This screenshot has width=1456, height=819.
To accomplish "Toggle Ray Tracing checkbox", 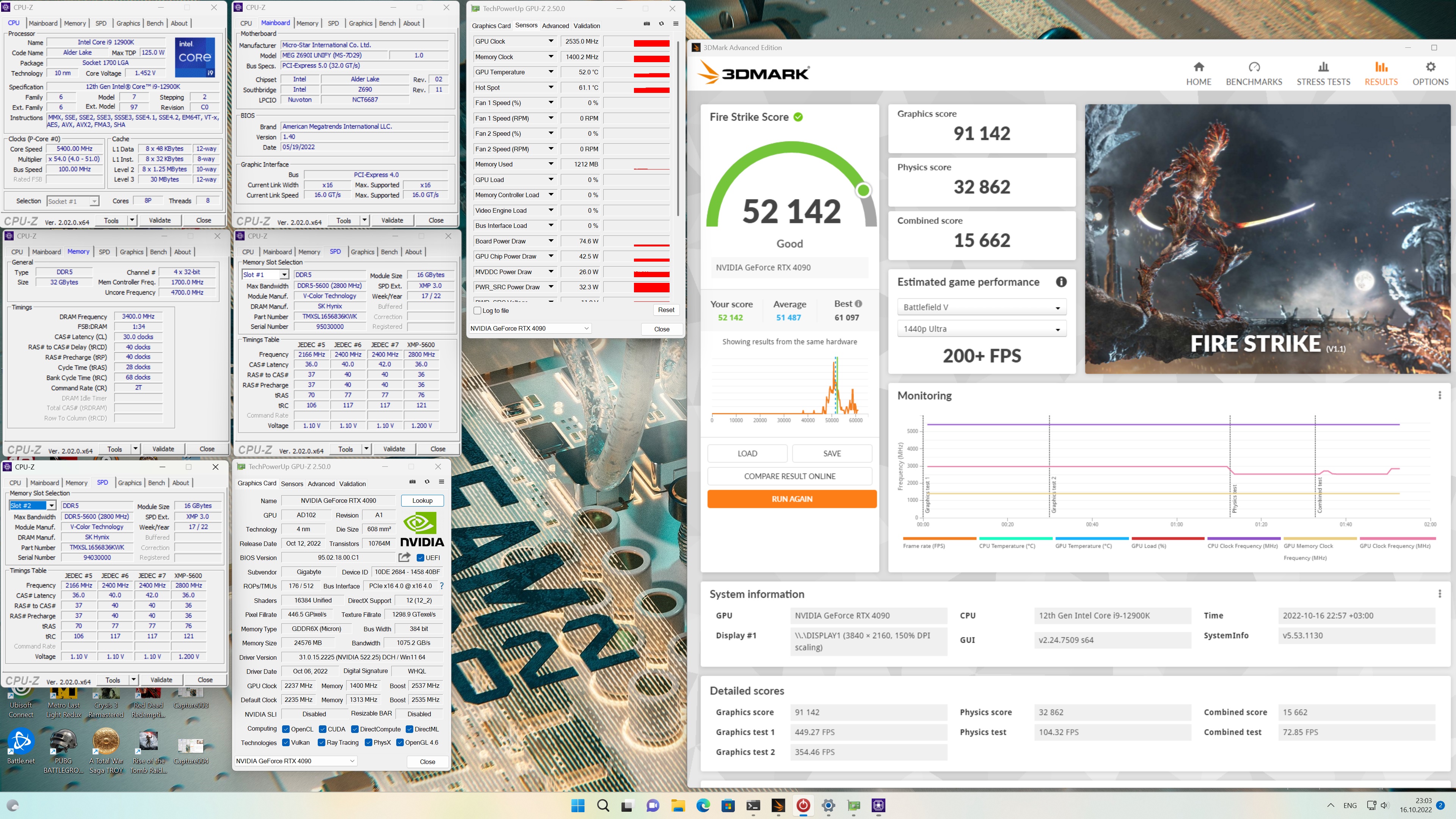I will pyautogui.click(x=321, y=743).
